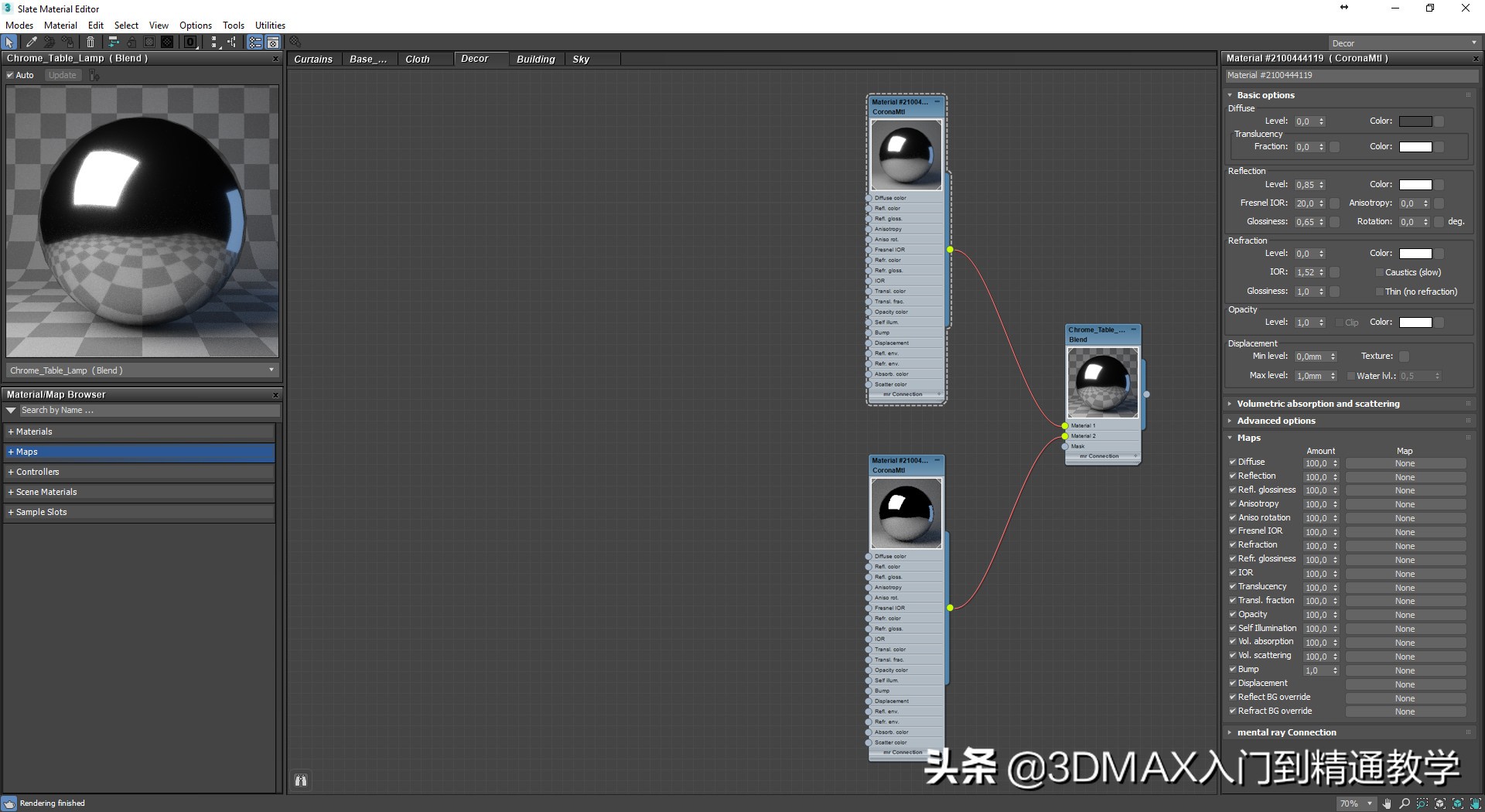This screenshot has height=812, width=1485.
Task: Click the Update button in preview panel
Action: point(62,75)
